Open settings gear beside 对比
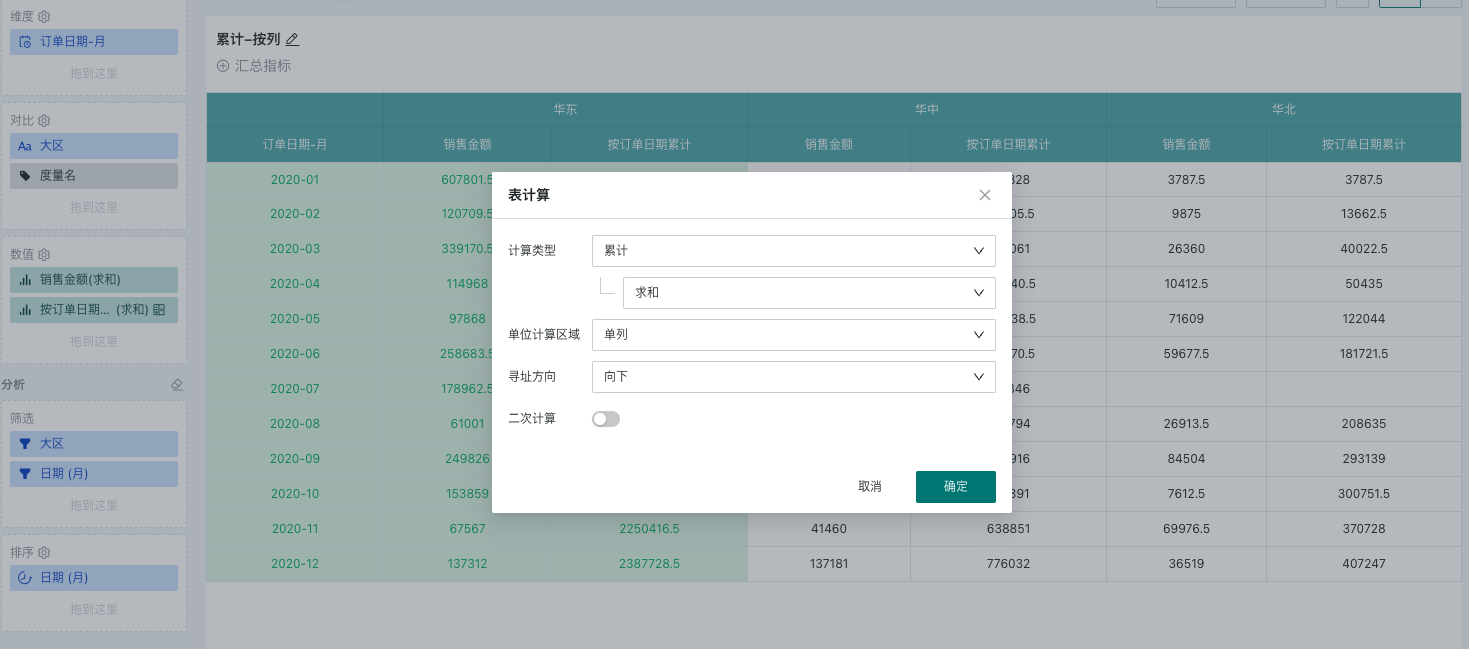Viewport: 1469px width, 649px height. point(45,121)
